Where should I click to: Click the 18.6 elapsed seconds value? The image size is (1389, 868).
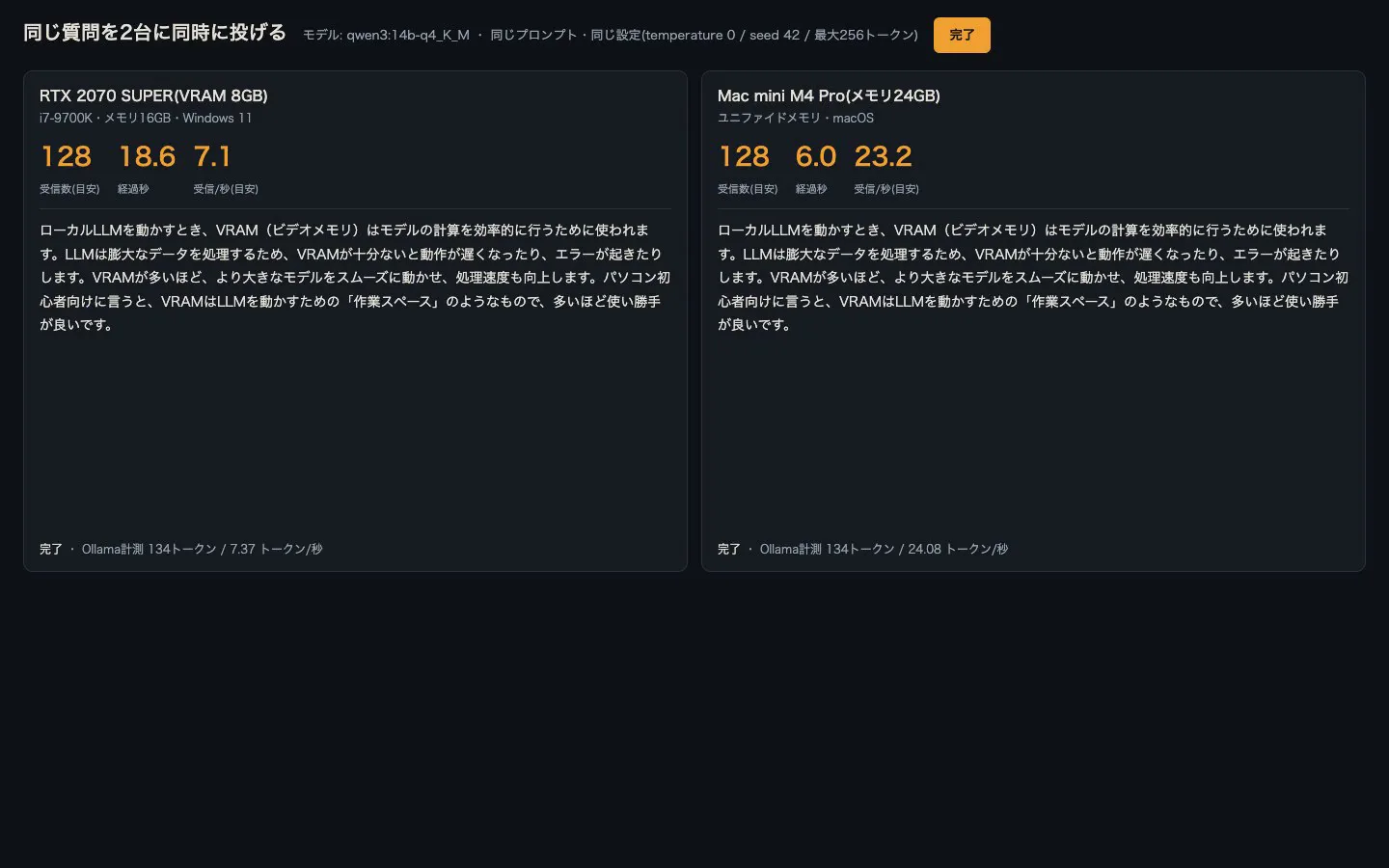(147, 156)
